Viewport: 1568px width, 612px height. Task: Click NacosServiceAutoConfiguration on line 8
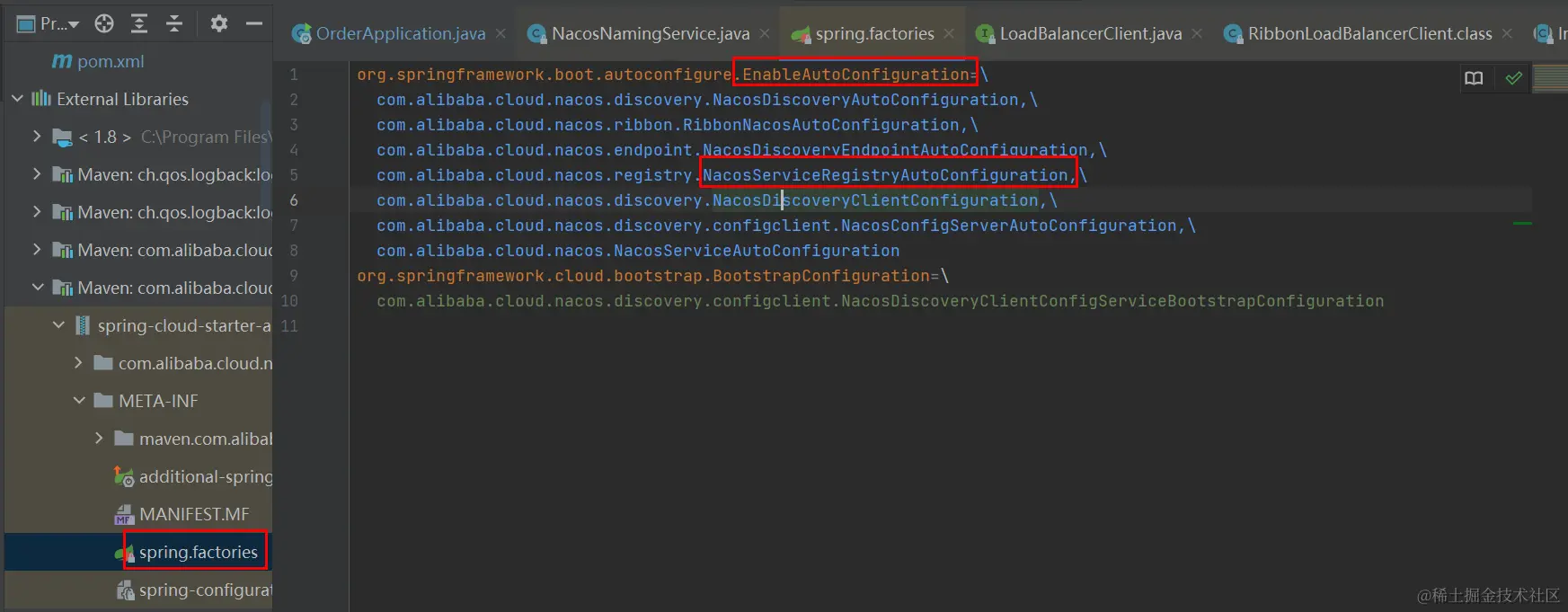tap(757, 251)
